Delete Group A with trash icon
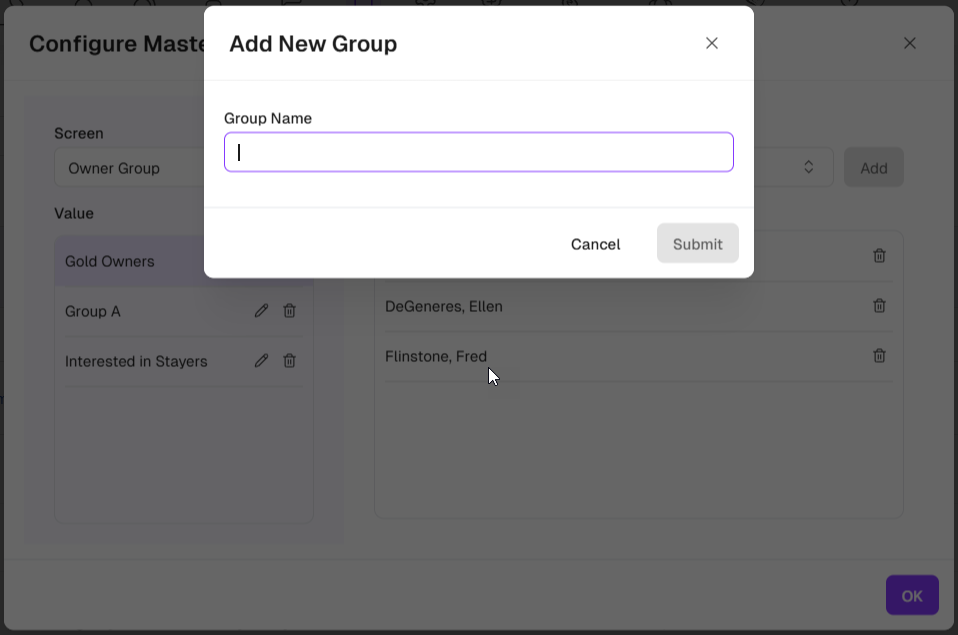This screenshot has height=635, width=958. pyautogui.click(x=289, y=311)
